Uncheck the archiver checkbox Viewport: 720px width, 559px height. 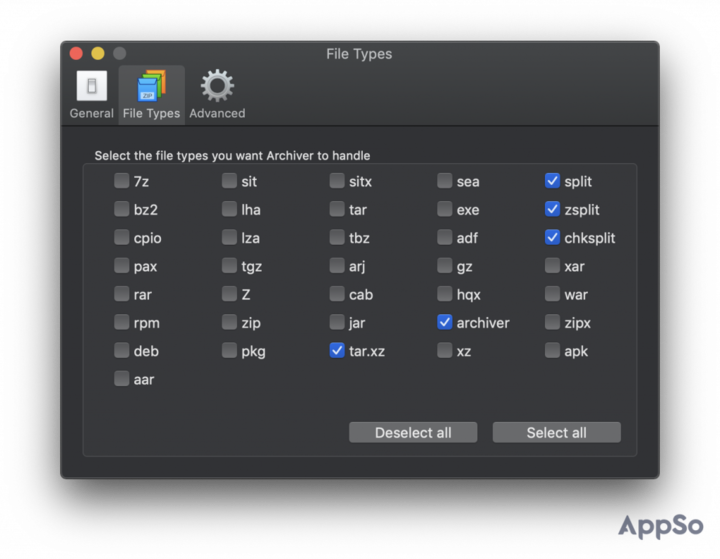click(x=444, y=322)
